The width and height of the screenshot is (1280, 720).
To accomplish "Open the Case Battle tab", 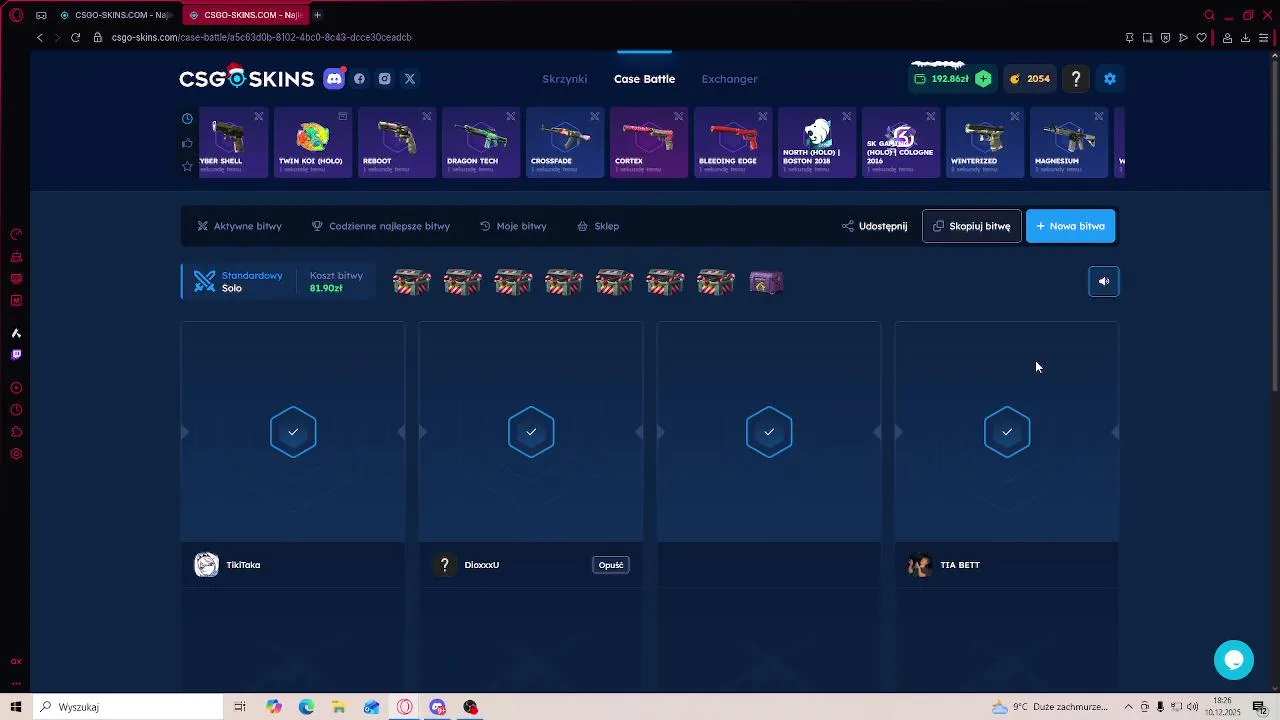I will [x=644, y=79].
